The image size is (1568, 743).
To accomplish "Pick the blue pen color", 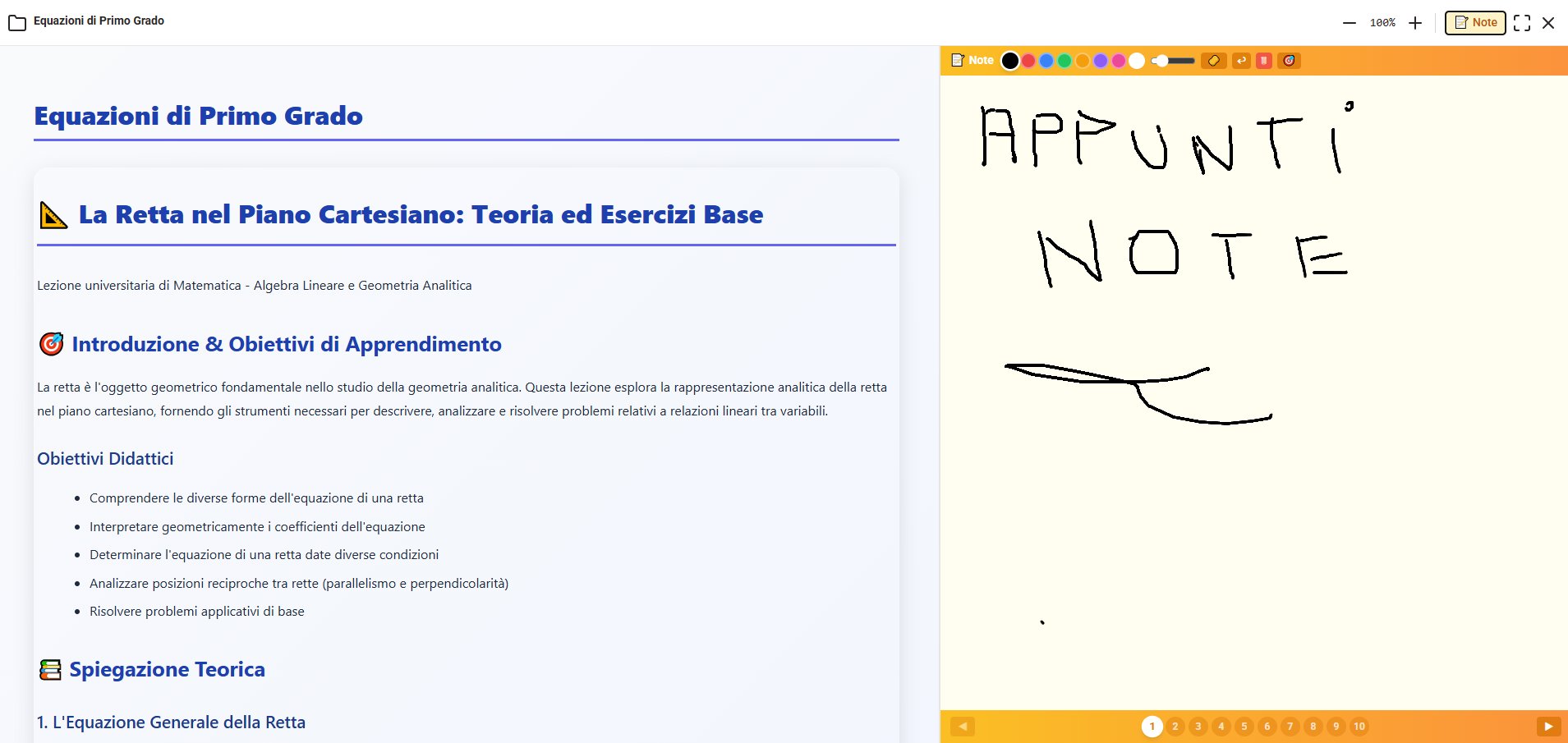I will click(1046, 61).
